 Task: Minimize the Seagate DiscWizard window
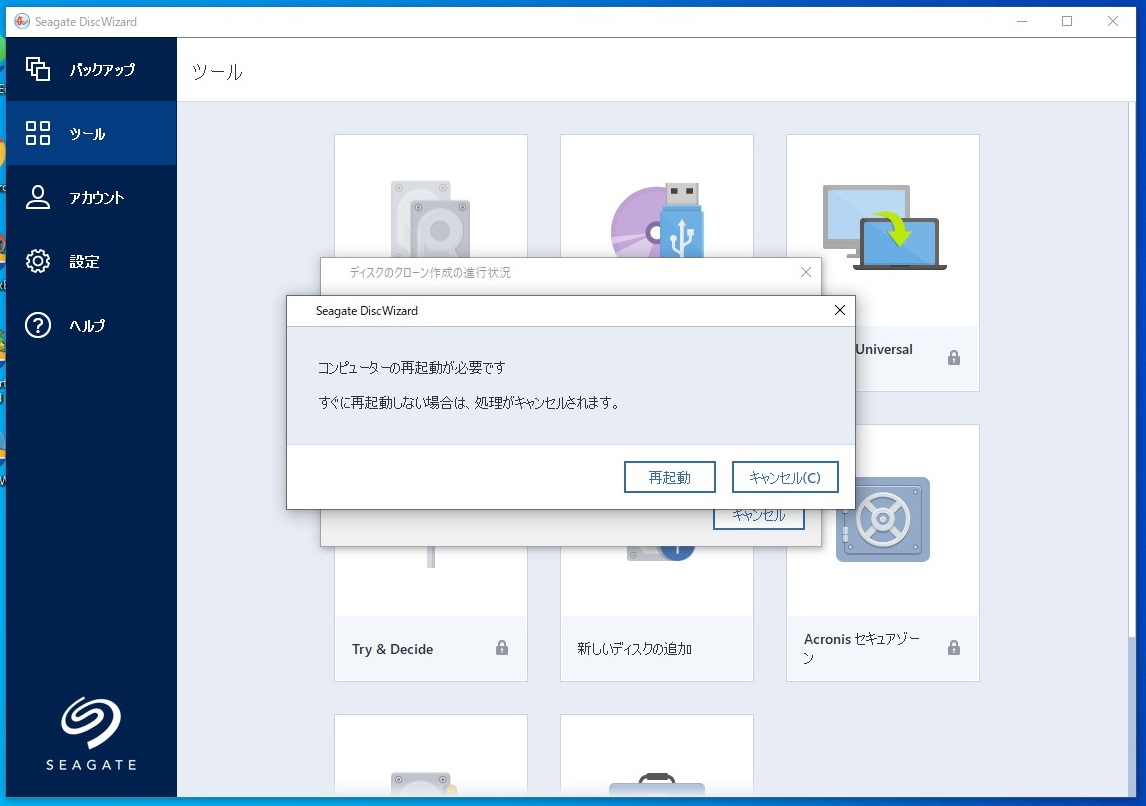coord(1022,21)
